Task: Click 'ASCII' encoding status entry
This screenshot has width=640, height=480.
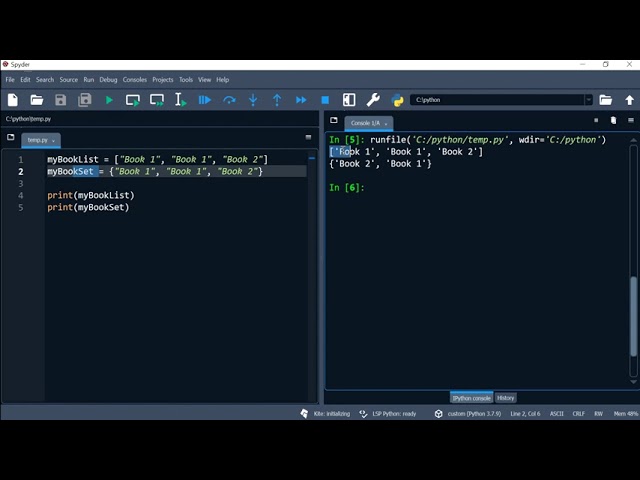Action: click(556, 413)
